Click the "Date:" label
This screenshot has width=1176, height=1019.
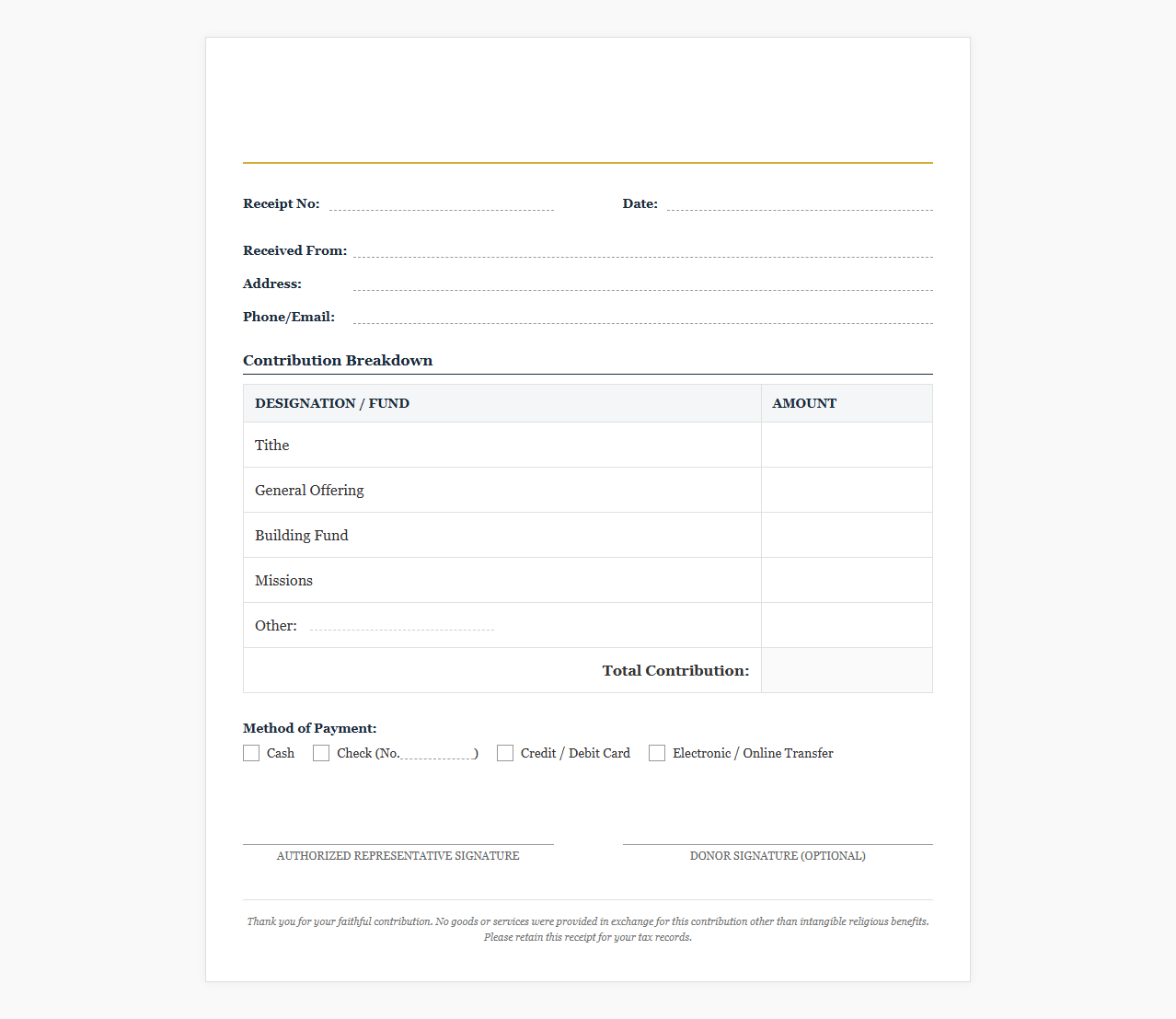[640, 203]
